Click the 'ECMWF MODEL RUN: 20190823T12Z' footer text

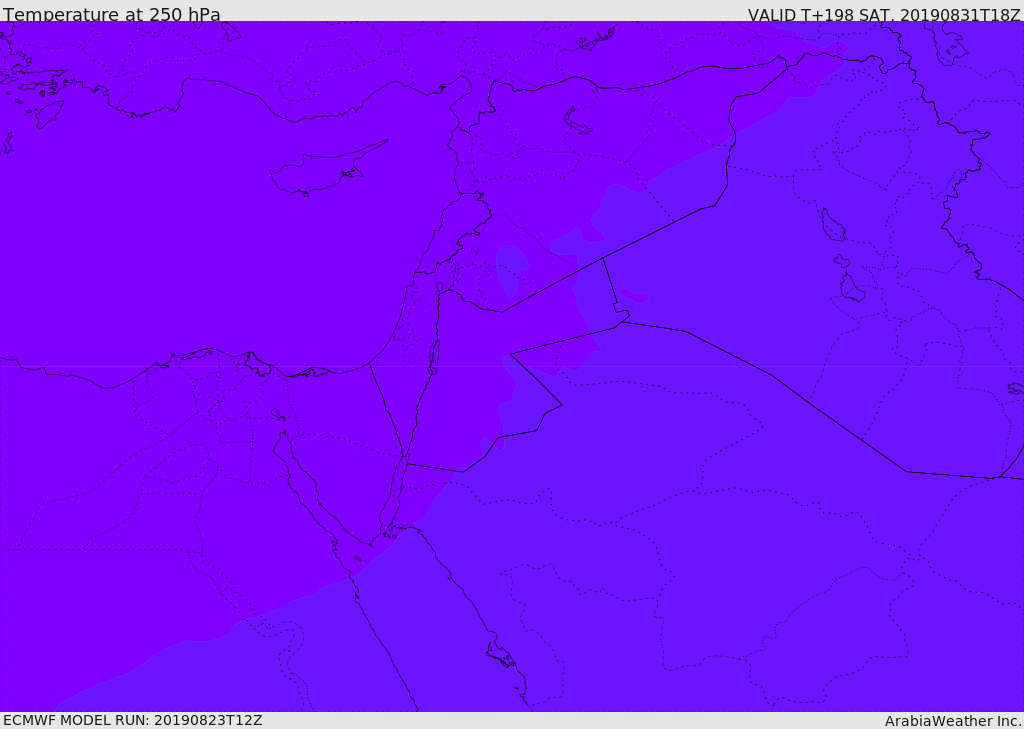coord(133,721)
